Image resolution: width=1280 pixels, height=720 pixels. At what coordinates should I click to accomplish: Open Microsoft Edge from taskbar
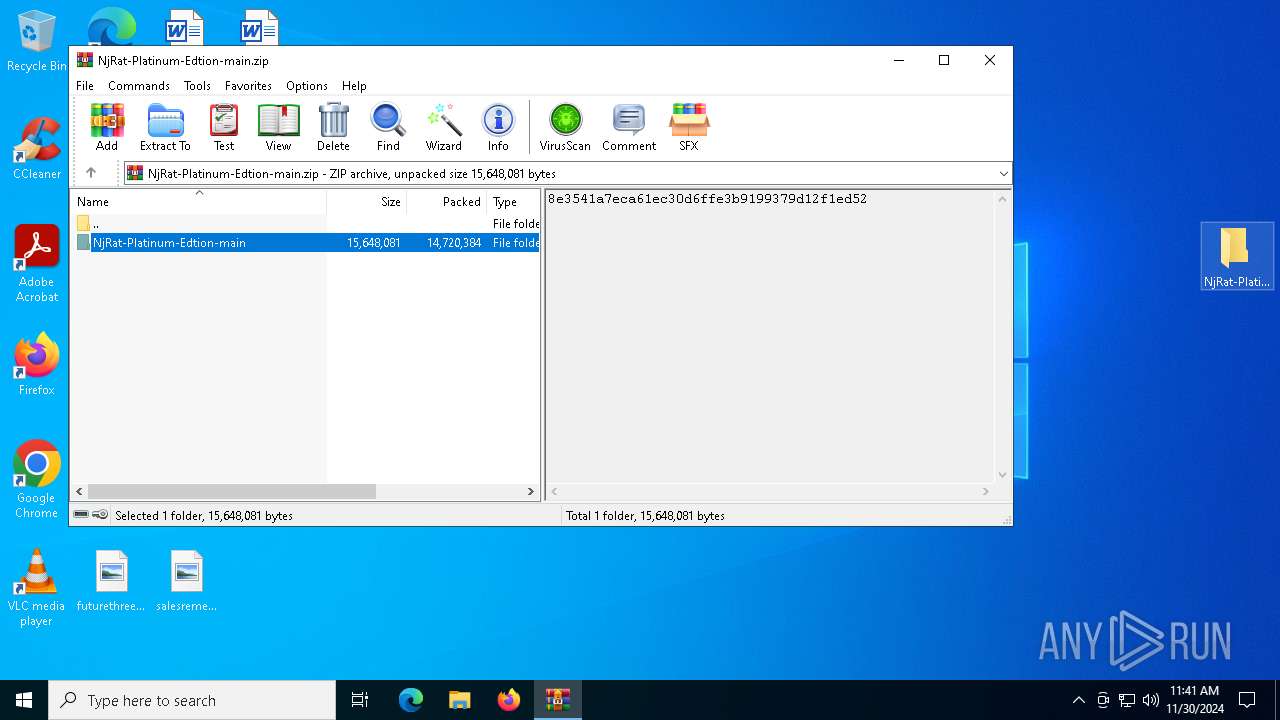(411, 700)
